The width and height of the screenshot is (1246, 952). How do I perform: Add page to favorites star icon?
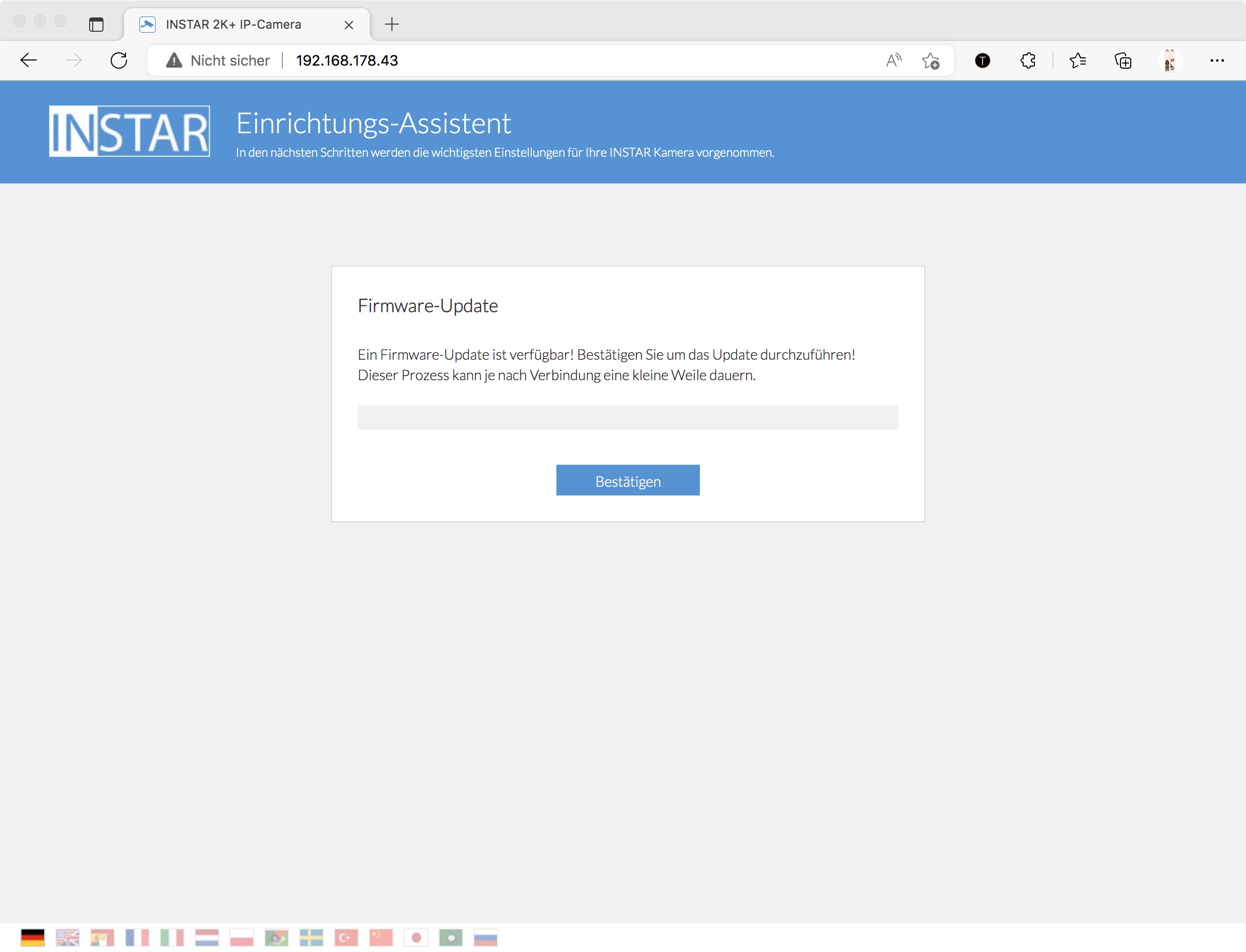[930, 60]
